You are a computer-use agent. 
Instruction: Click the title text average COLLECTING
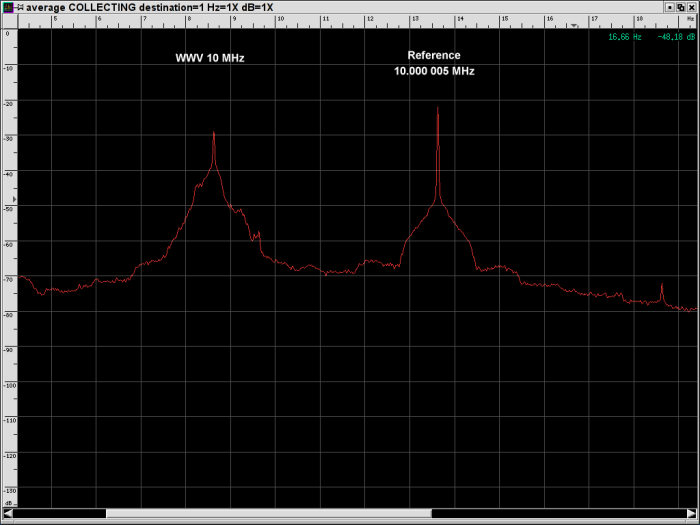(81, 7)
